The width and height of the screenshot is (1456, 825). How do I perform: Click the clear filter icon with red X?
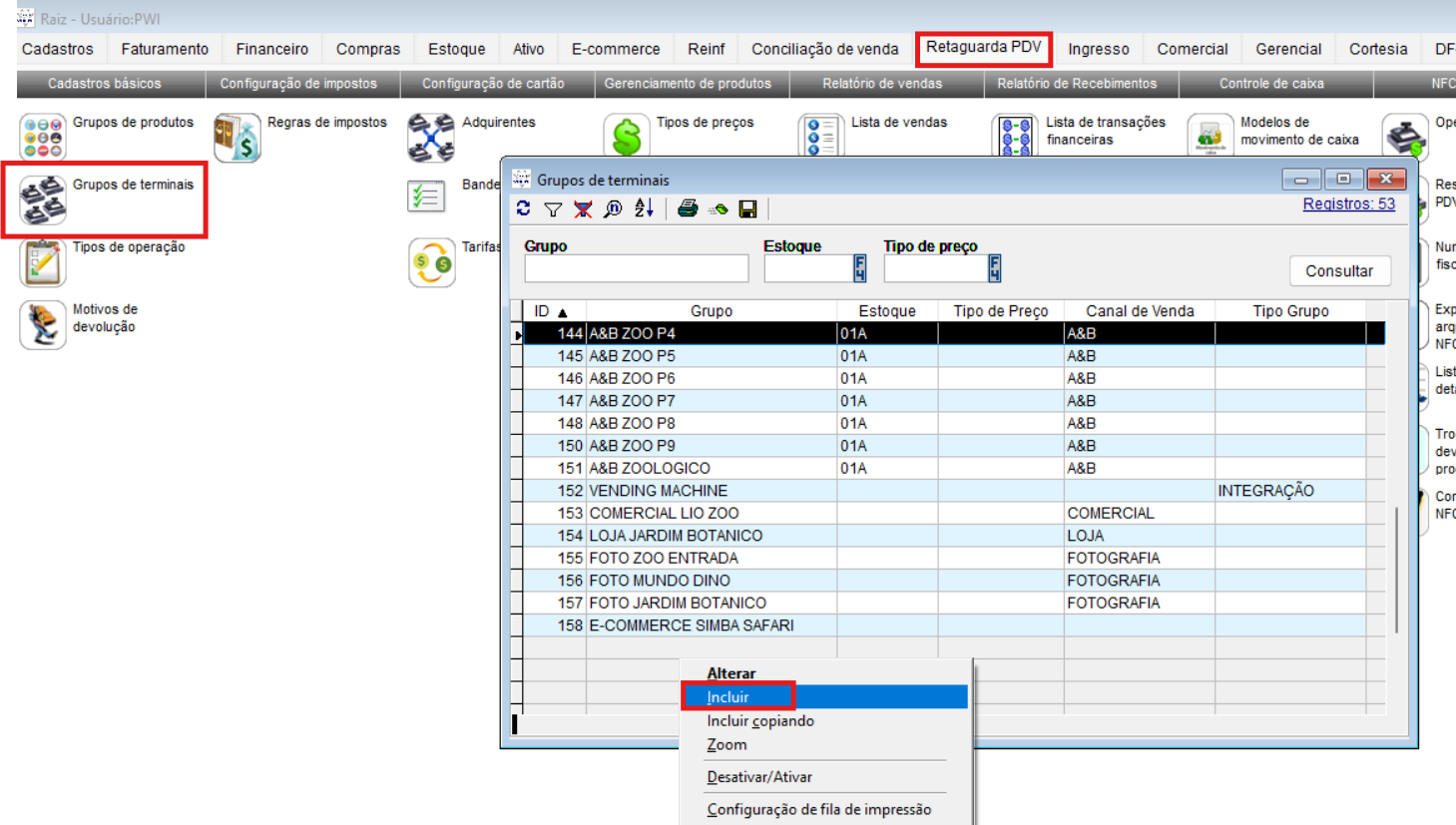(x=583, y=208)
